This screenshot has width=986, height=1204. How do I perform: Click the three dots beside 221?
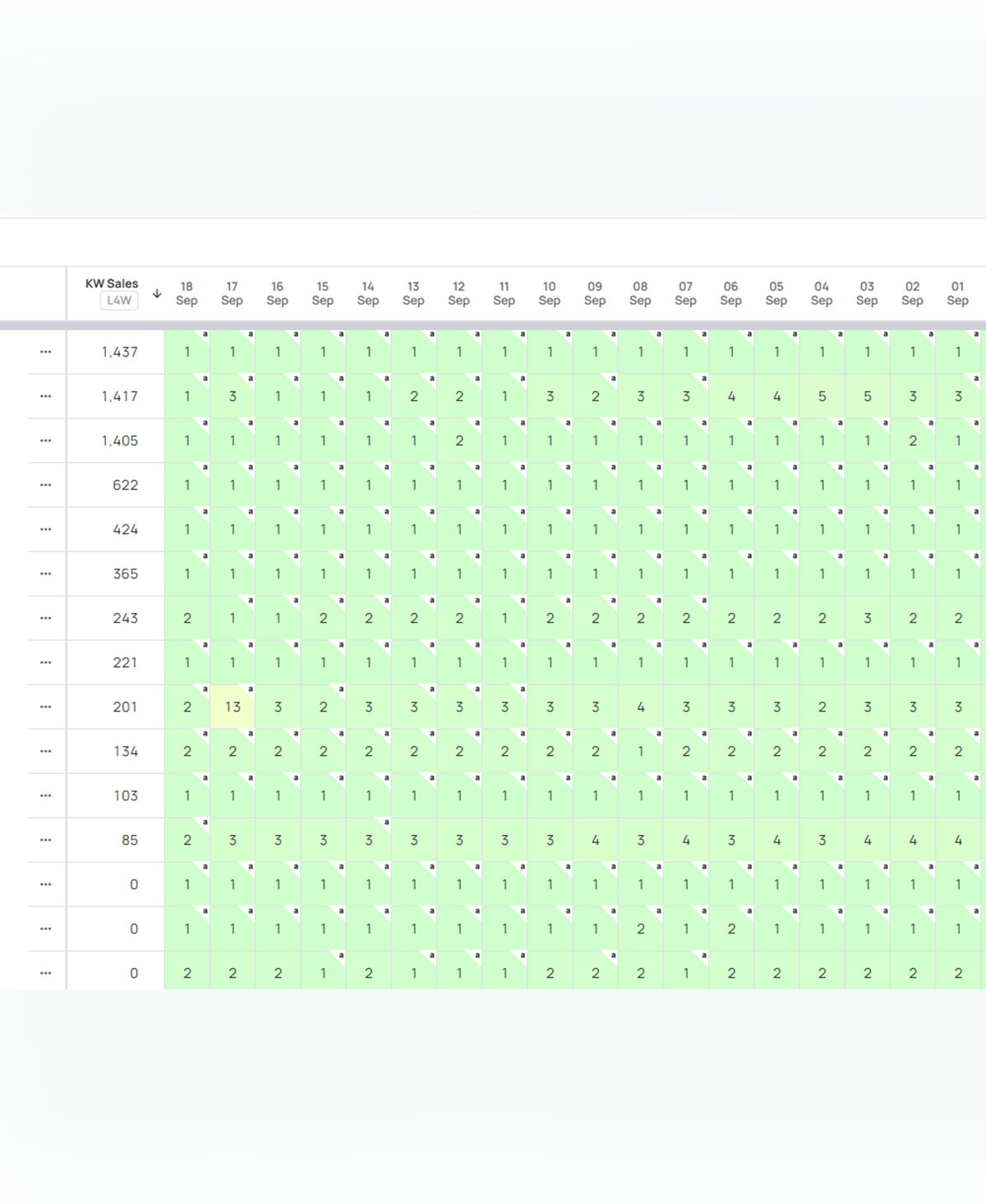coord(45,662)
